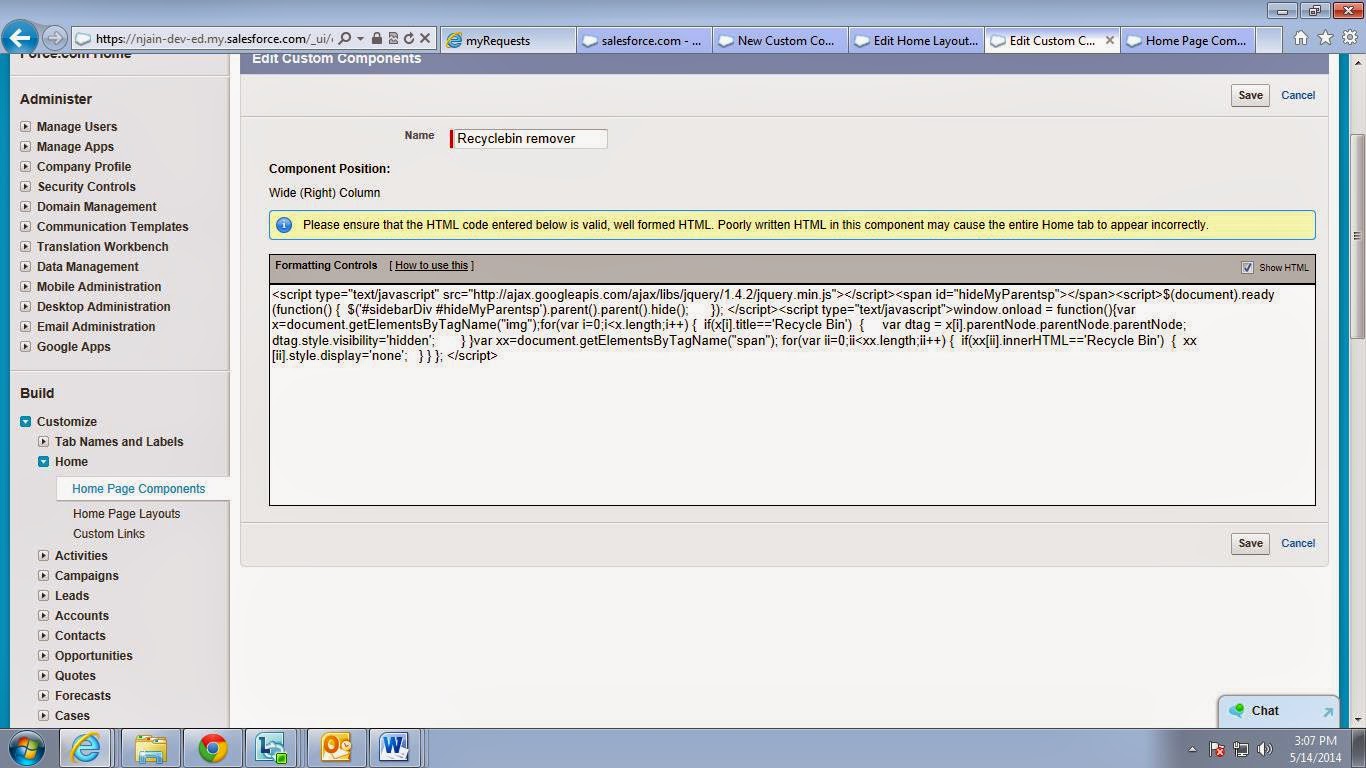Viewport: 1366px width, 768px height.
Task: Click the blue info icon in the warning banner
Action: [284, 225]
